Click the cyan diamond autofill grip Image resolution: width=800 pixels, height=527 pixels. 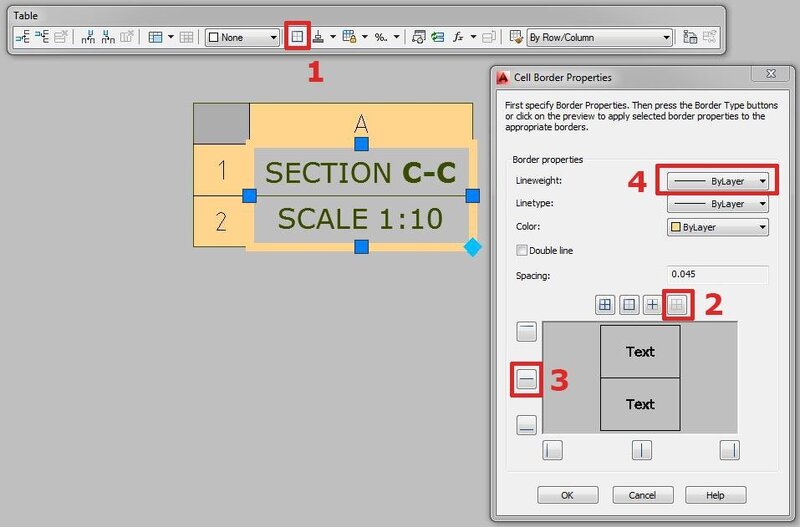tap(472, 247)
